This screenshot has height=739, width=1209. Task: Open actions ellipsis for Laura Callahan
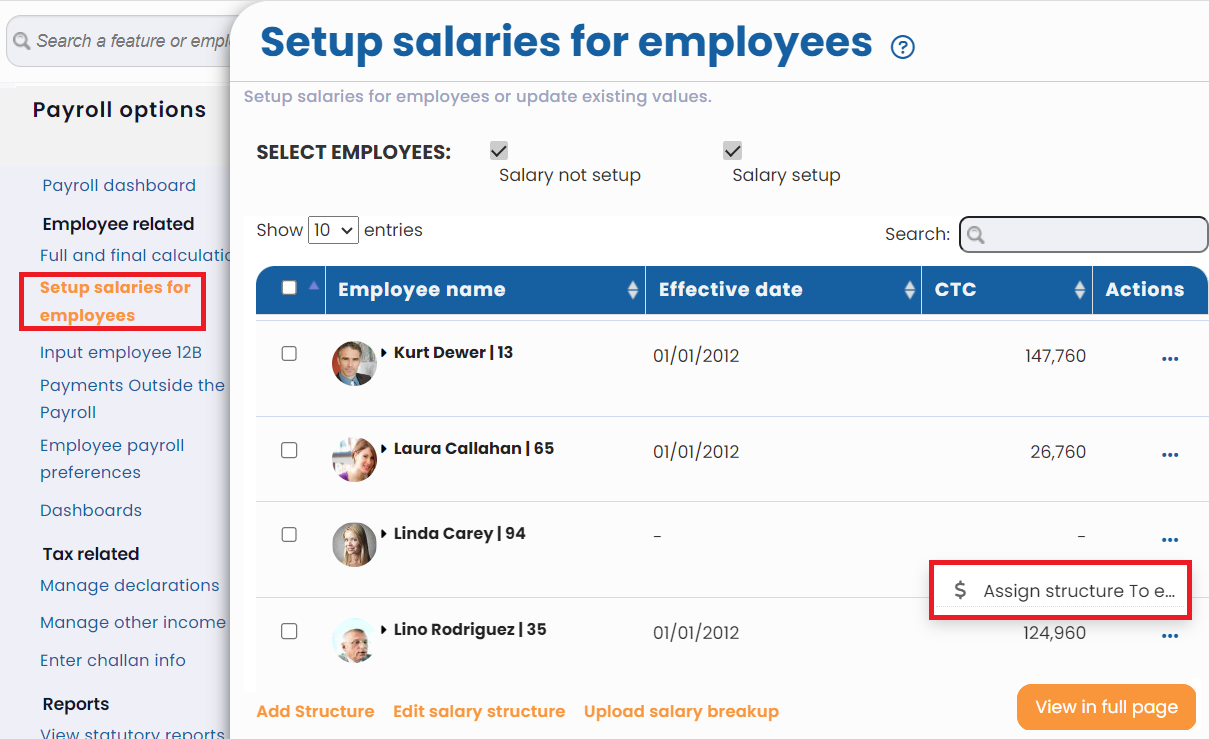pyautogui.click(x=1170, y=455)
